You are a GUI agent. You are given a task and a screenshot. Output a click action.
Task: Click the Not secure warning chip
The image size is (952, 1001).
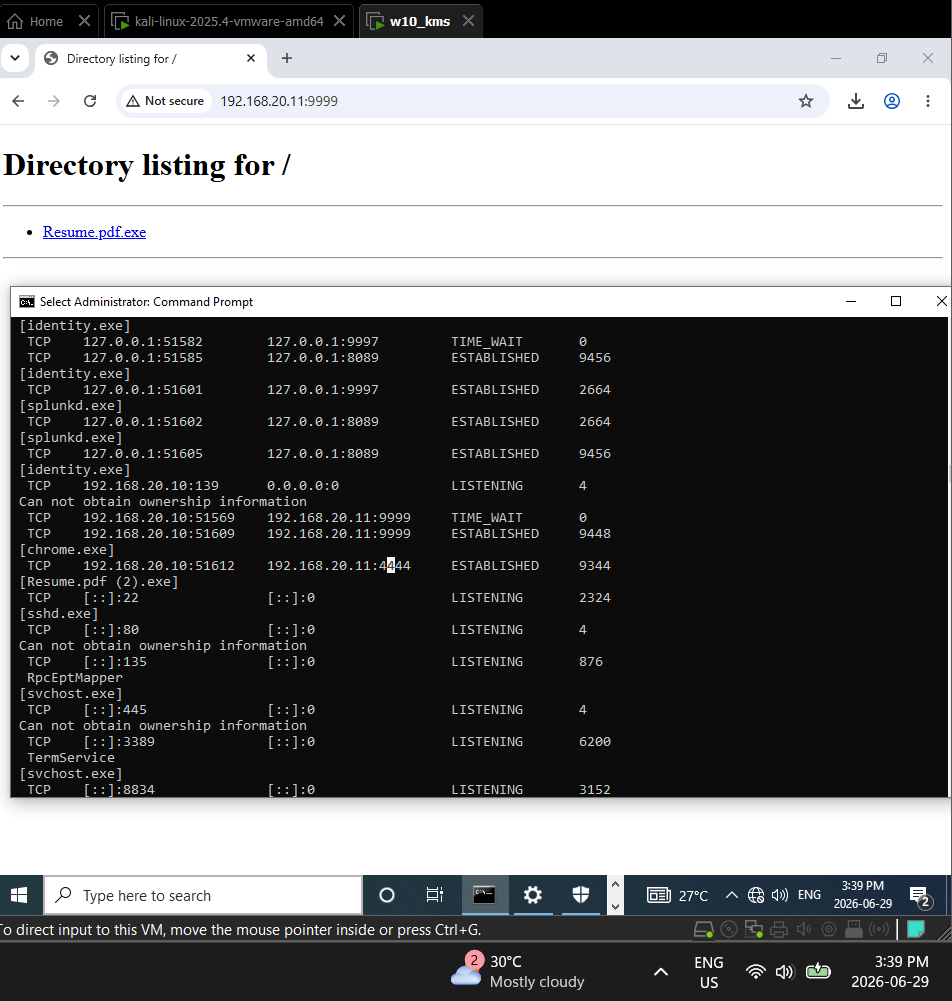[165, 101]
